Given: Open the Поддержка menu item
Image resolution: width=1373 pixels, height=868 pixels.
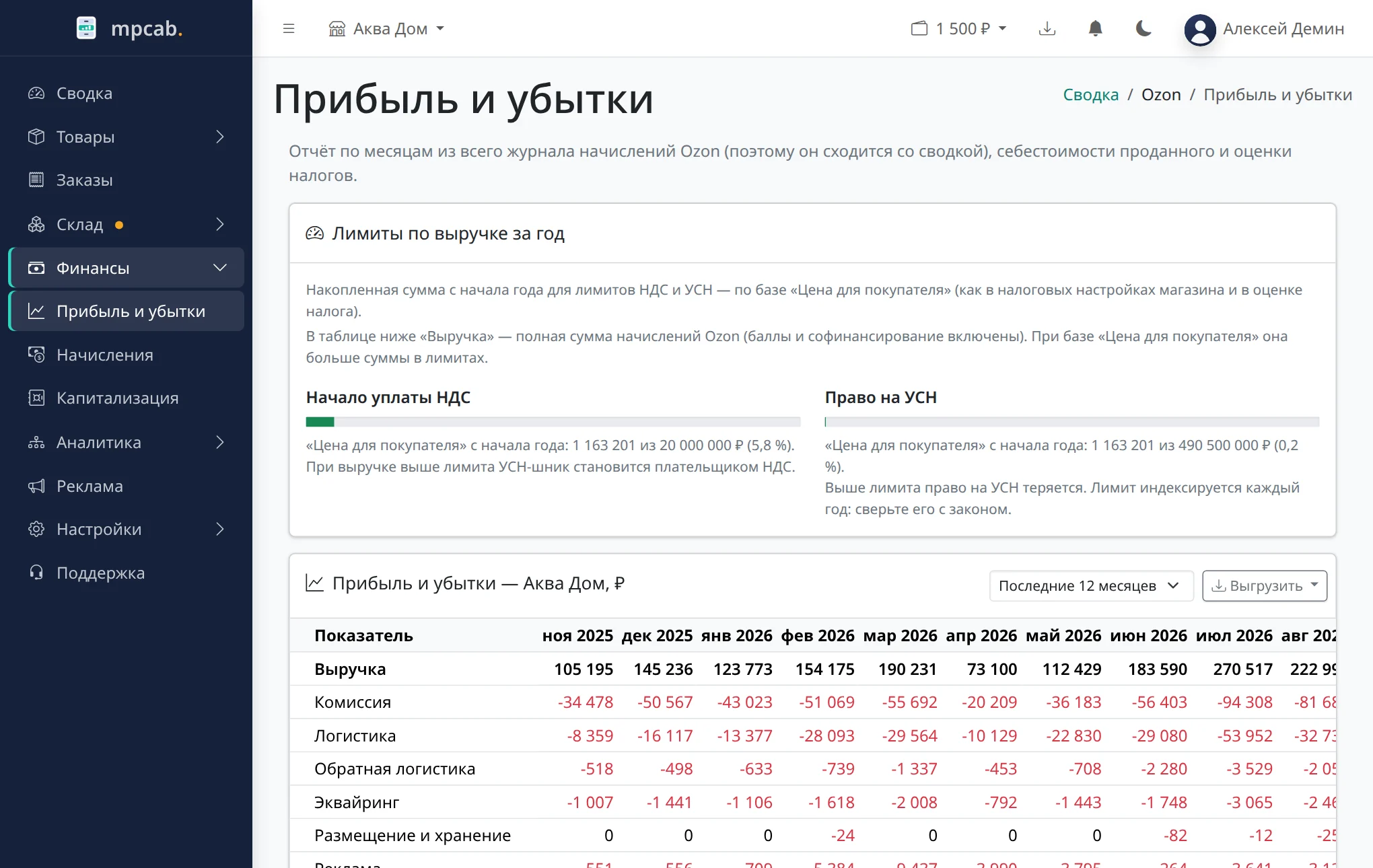Looking at the screenshot, I should tap(127, 573).
